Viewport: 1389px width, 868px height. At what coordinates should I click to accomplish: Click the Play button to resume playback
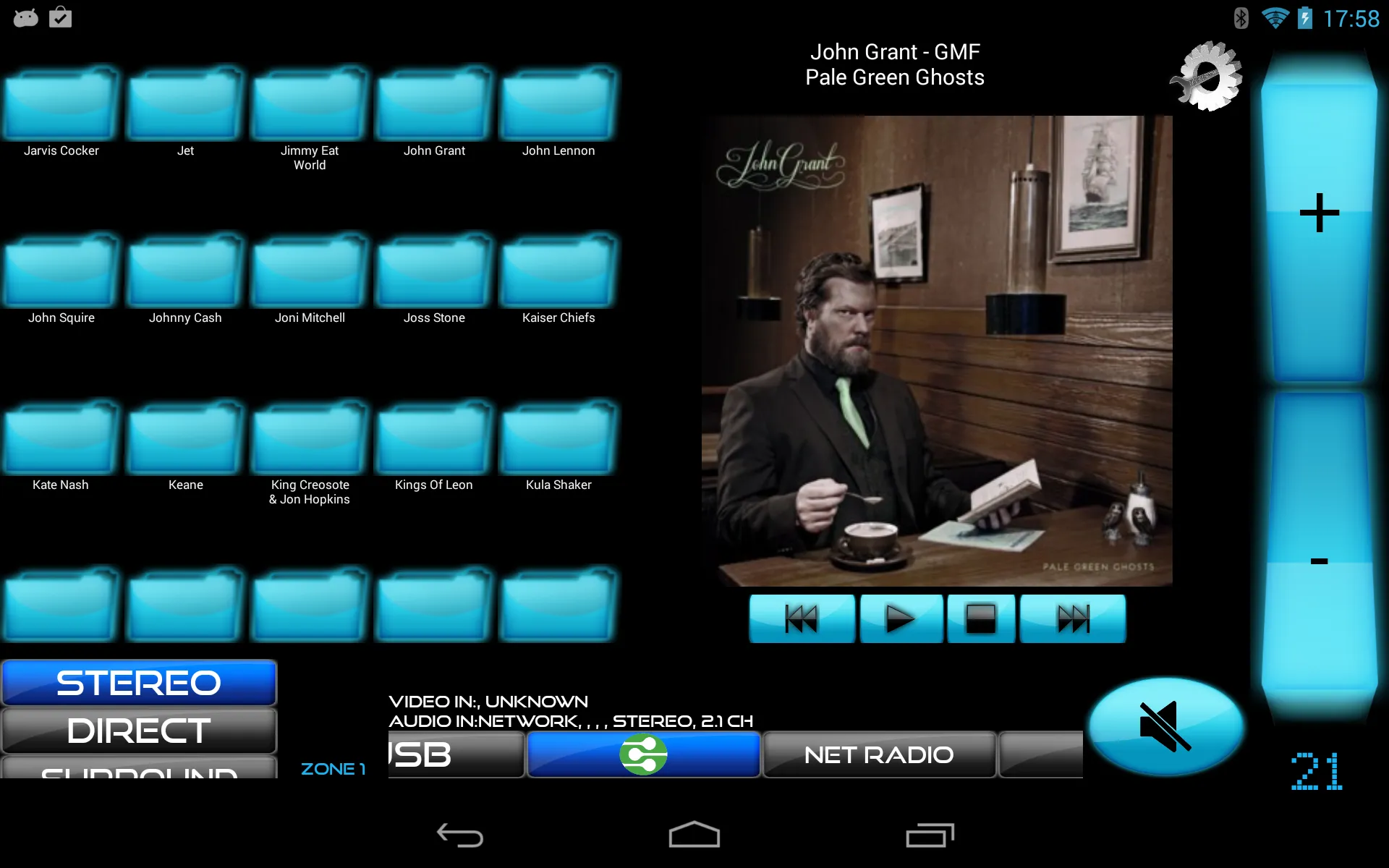point(898,618)
